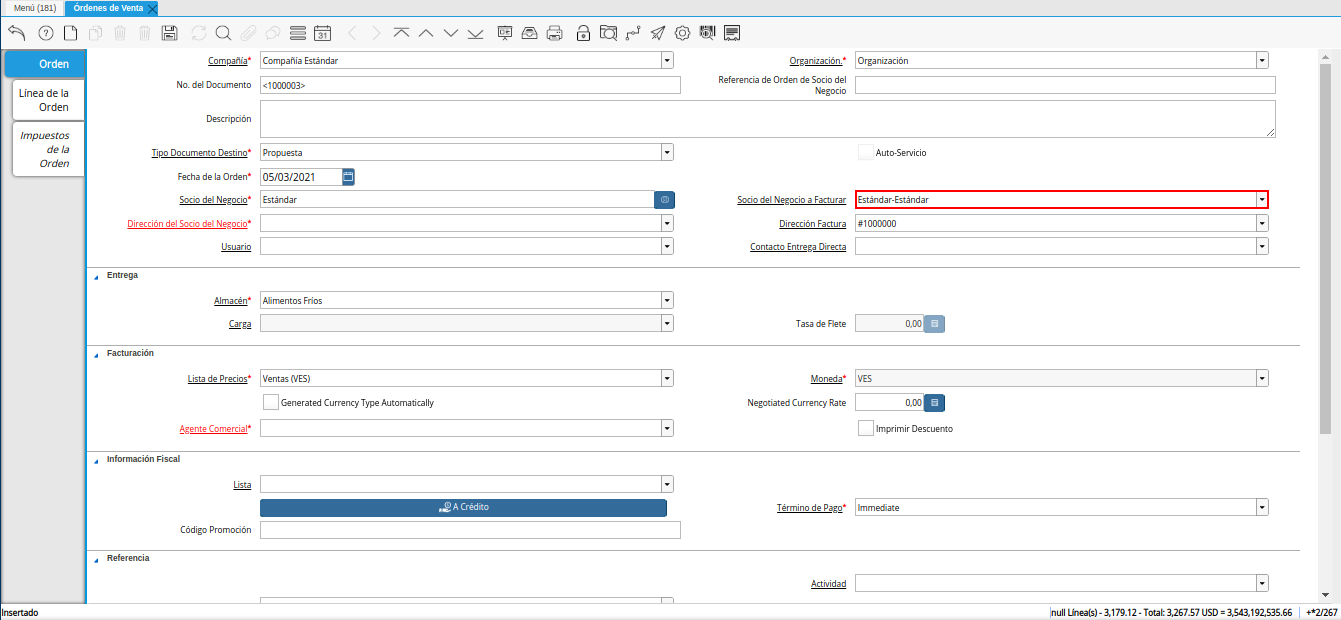Open the Tipo Documento Destino dropdown
The height and width of the screenshot is (620, 1341).
point(666,153)
